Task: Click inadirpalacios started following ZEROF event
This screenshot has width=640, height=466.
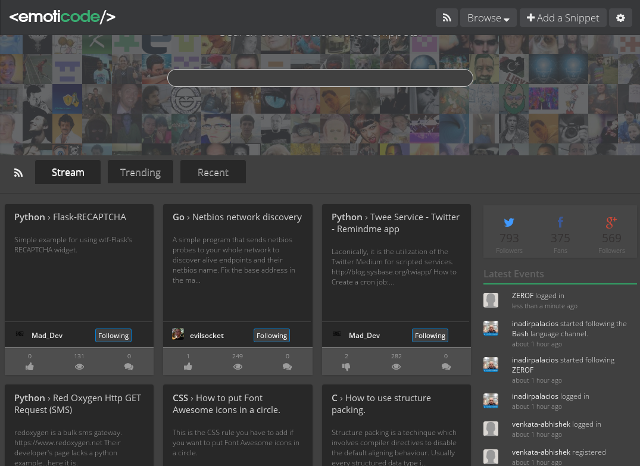Action: click(x=563, y=365)
